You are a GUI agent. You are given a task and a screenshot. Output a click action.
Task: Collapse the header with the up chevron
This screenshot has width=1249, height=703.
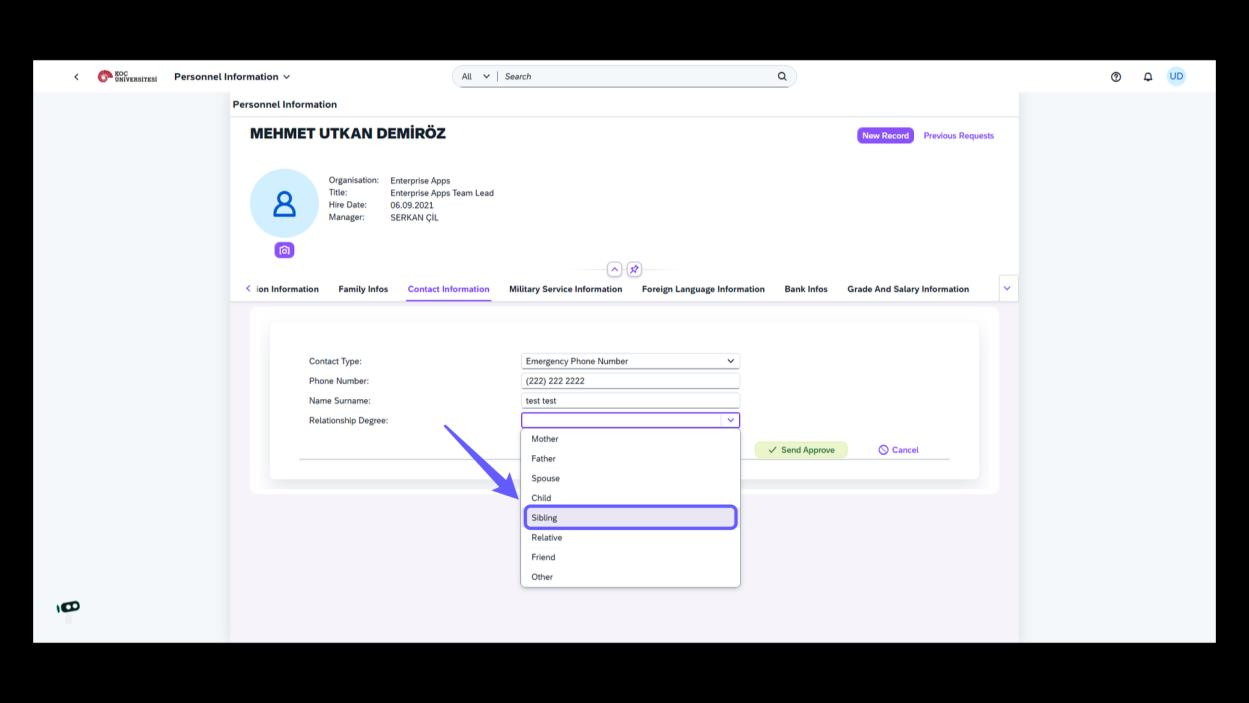coord(615,270)
